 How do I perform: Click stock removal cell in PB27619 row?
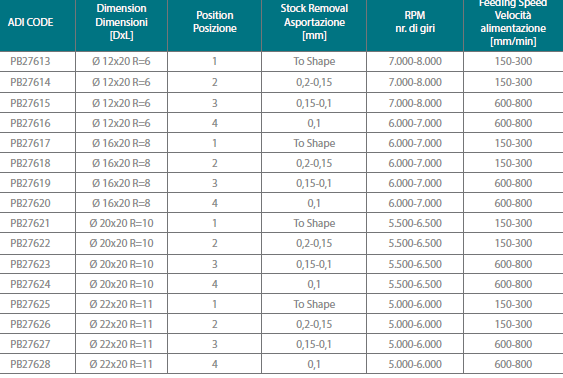click(314, 183)
